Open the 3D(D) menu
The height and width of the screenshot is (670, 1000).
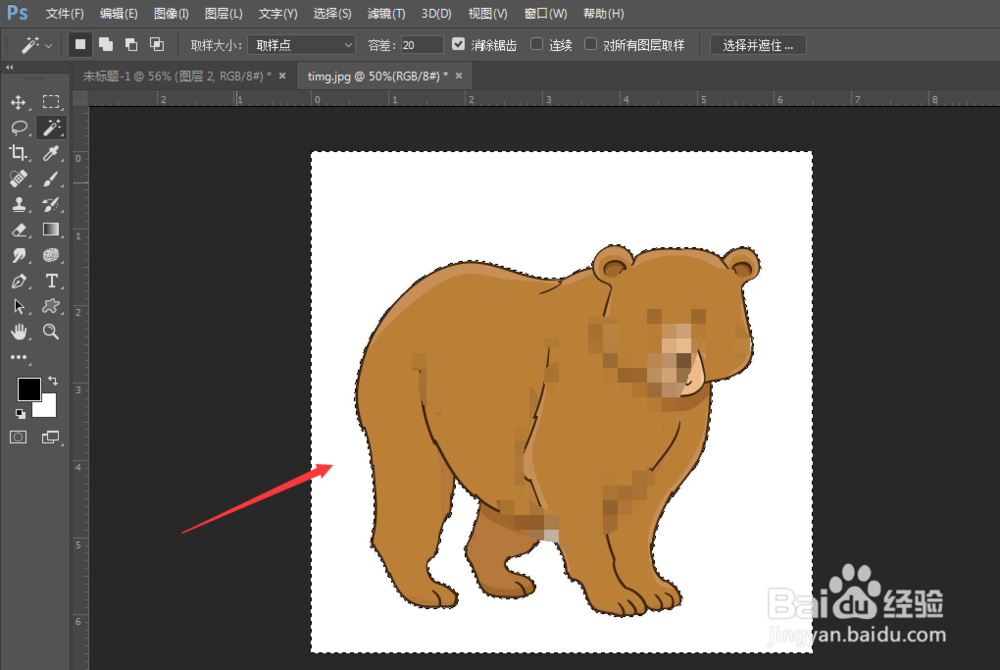click(x=436, y=13)
